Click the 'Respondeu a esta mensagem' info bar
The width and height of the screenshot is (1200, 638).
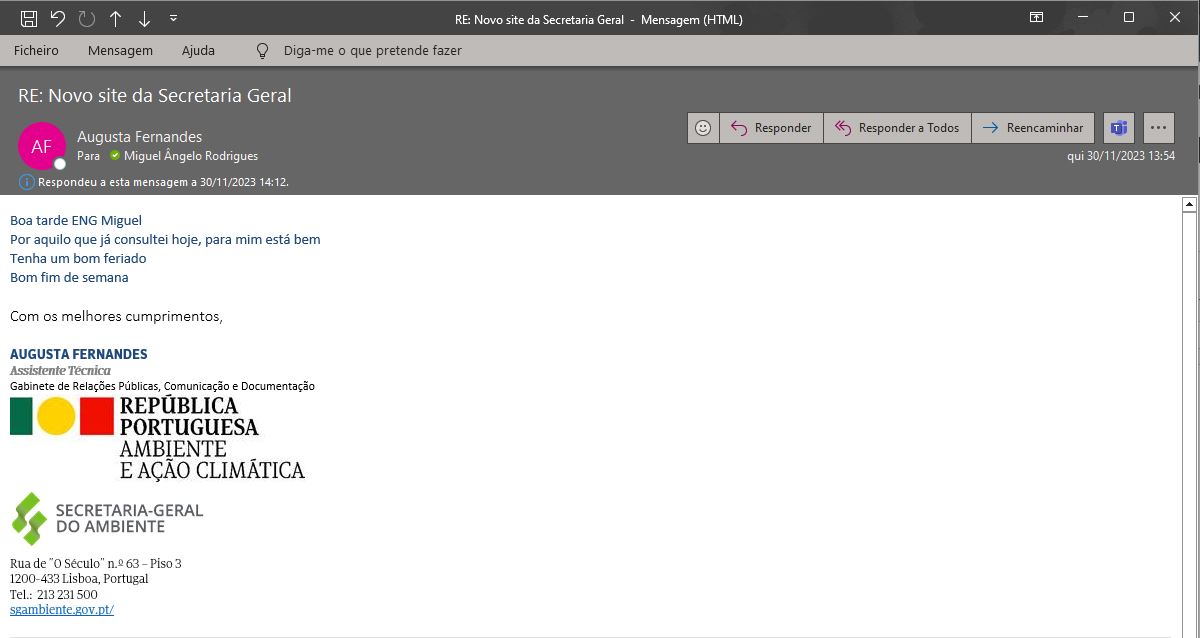[163, 182]
